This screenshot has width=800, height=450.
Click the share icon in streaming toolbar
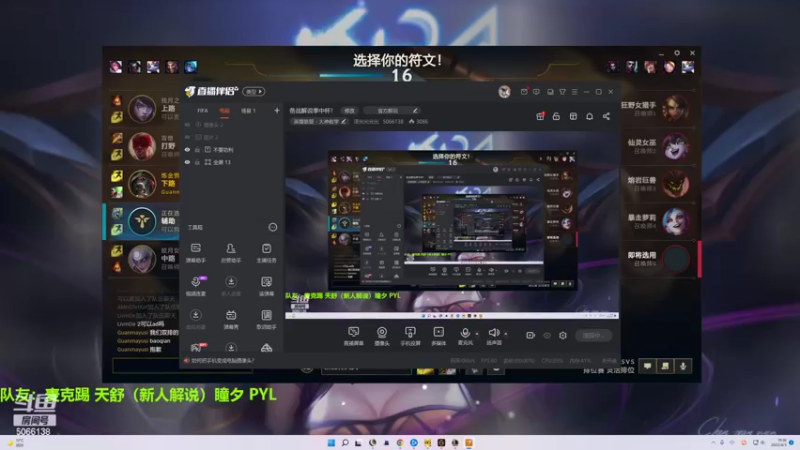tap(606, 116)
